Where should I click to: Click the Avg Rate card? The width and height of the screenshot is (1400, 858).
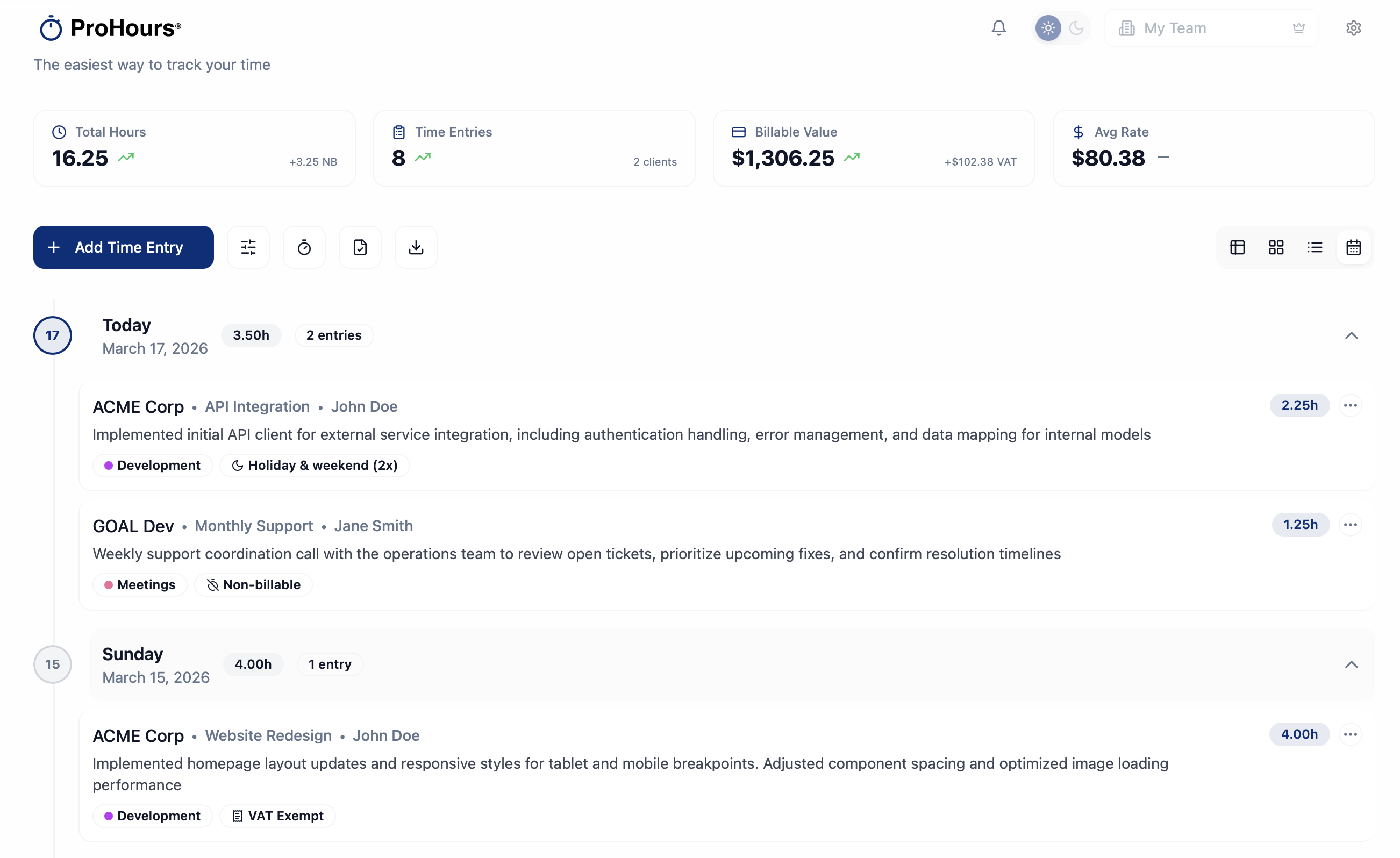tap(1213, 148)
